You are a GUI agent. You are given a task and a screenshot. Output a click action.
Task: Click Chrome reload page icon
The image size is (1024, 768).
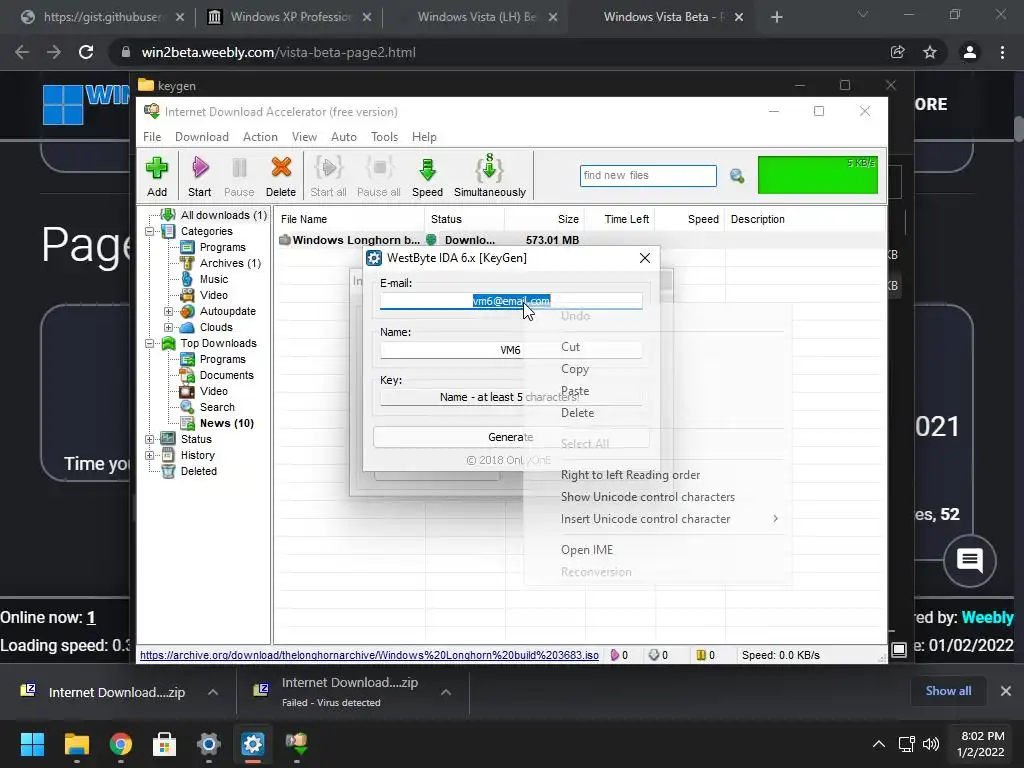[x=86, y=52]
